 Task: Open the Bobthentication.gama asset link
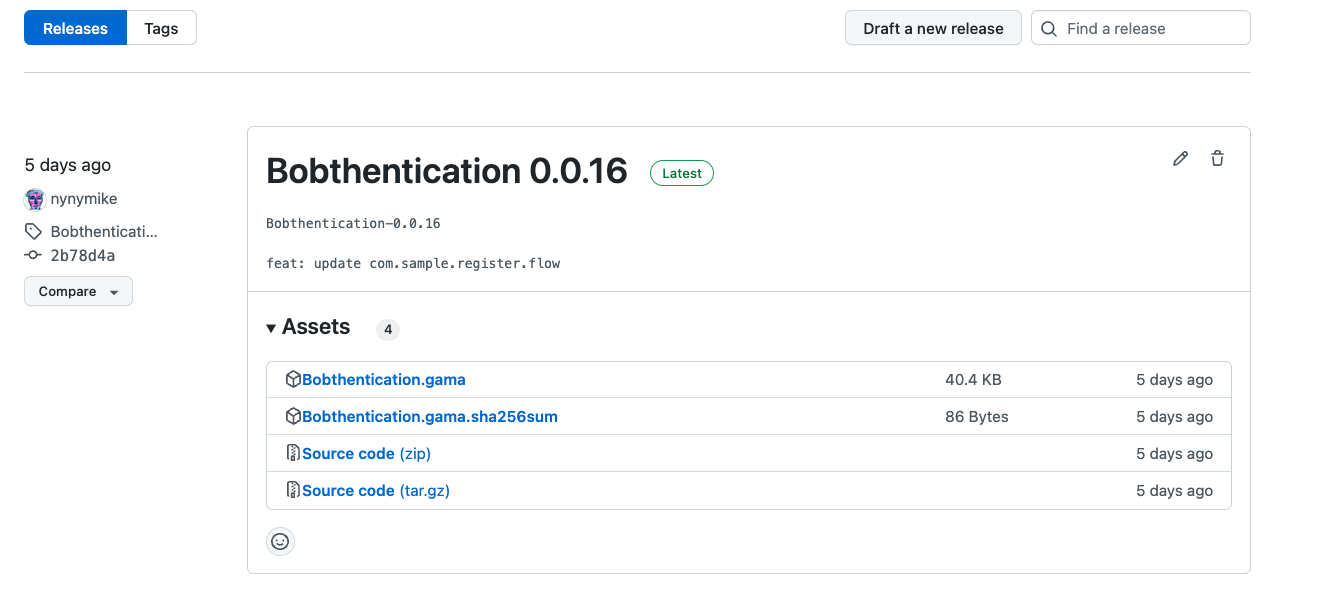click(384, 379)
